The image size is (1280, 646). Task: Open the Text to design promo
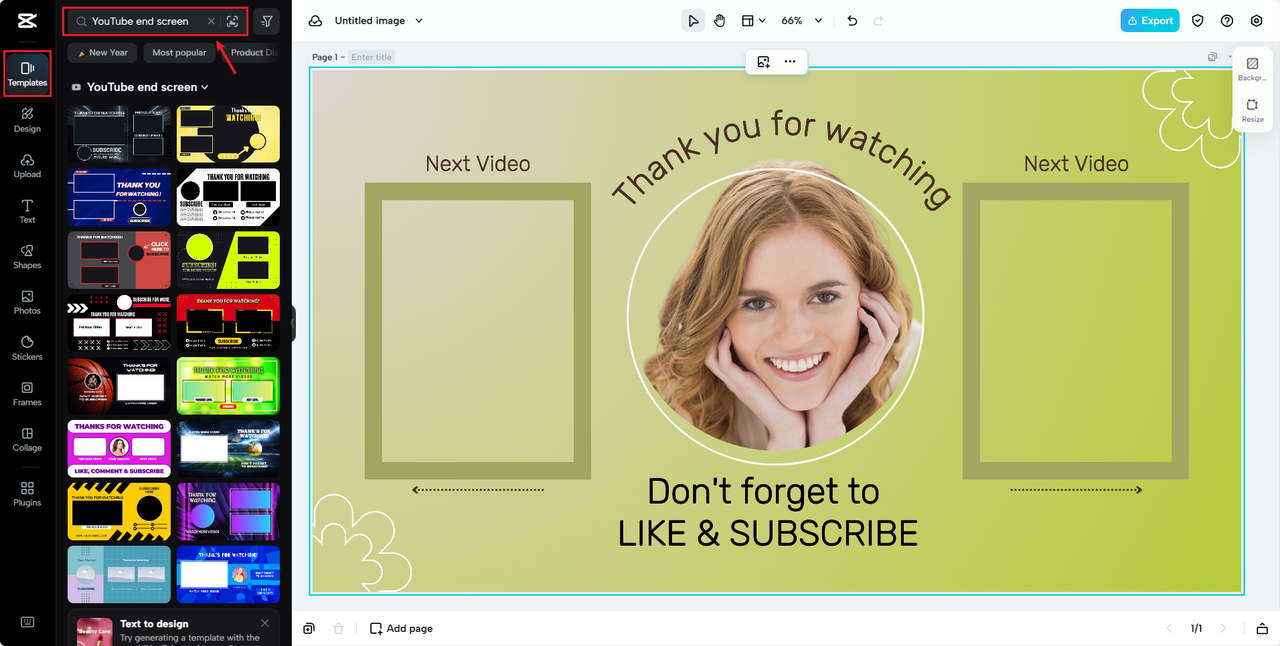[174, 629]
